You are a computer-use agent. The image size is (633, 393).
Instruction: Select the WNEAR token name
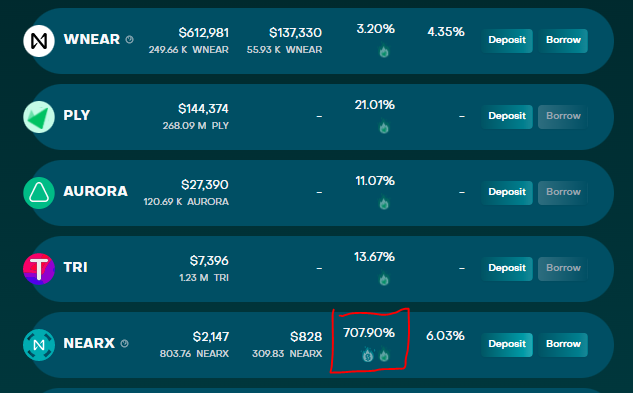(x=92, y=40)
